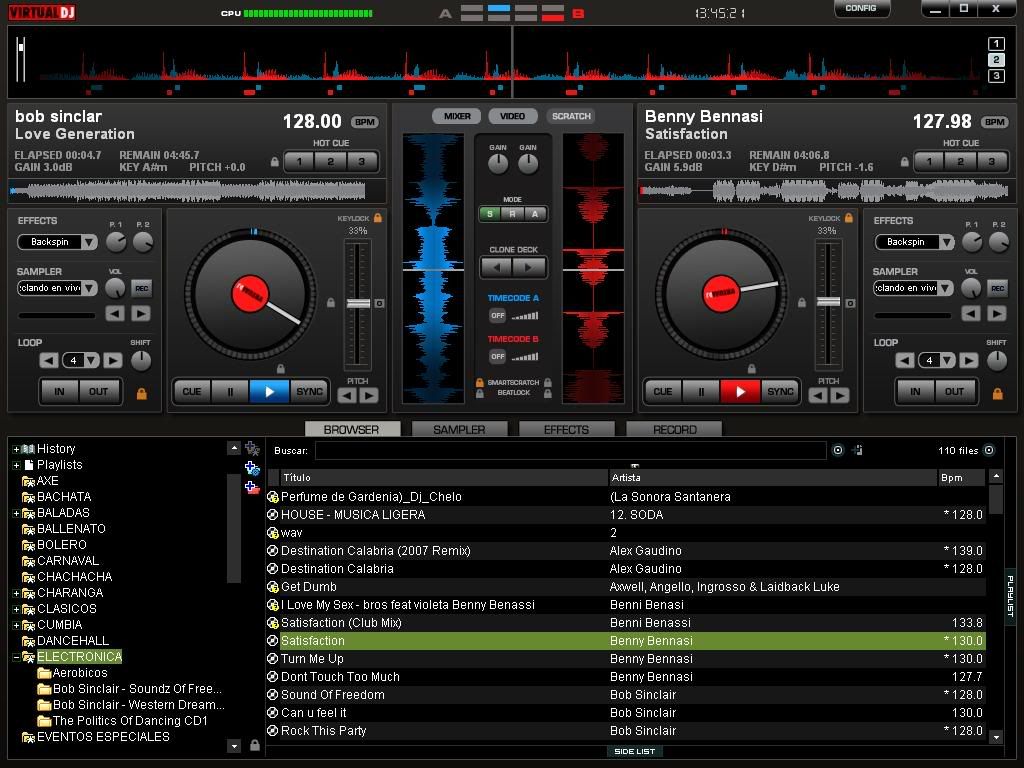Viewport: 1024px width, 768px height.
Task: Turn on Timecode A
Action: tap(498, 315)
